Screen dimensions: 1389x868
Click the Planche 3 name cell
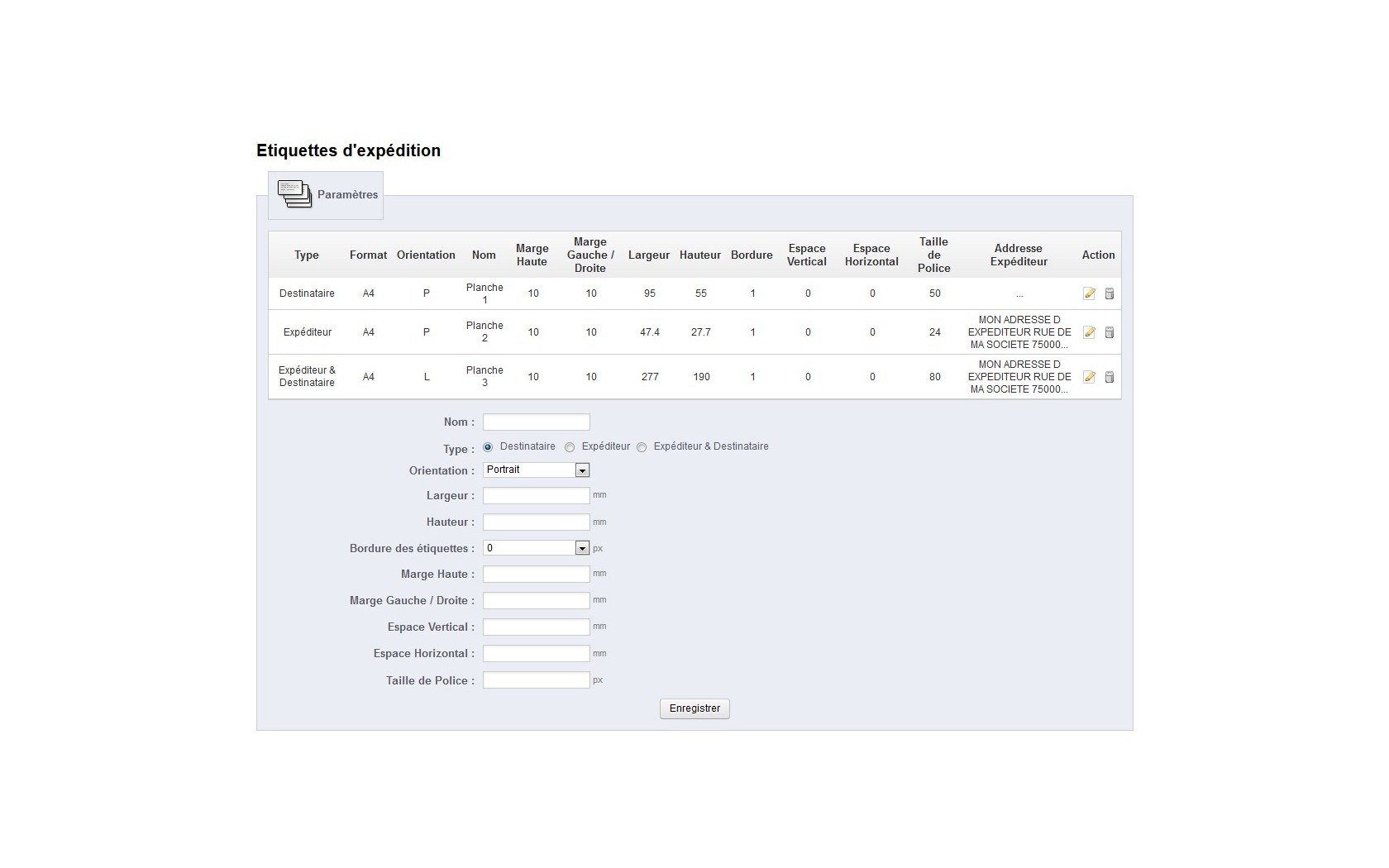(484, 376)
